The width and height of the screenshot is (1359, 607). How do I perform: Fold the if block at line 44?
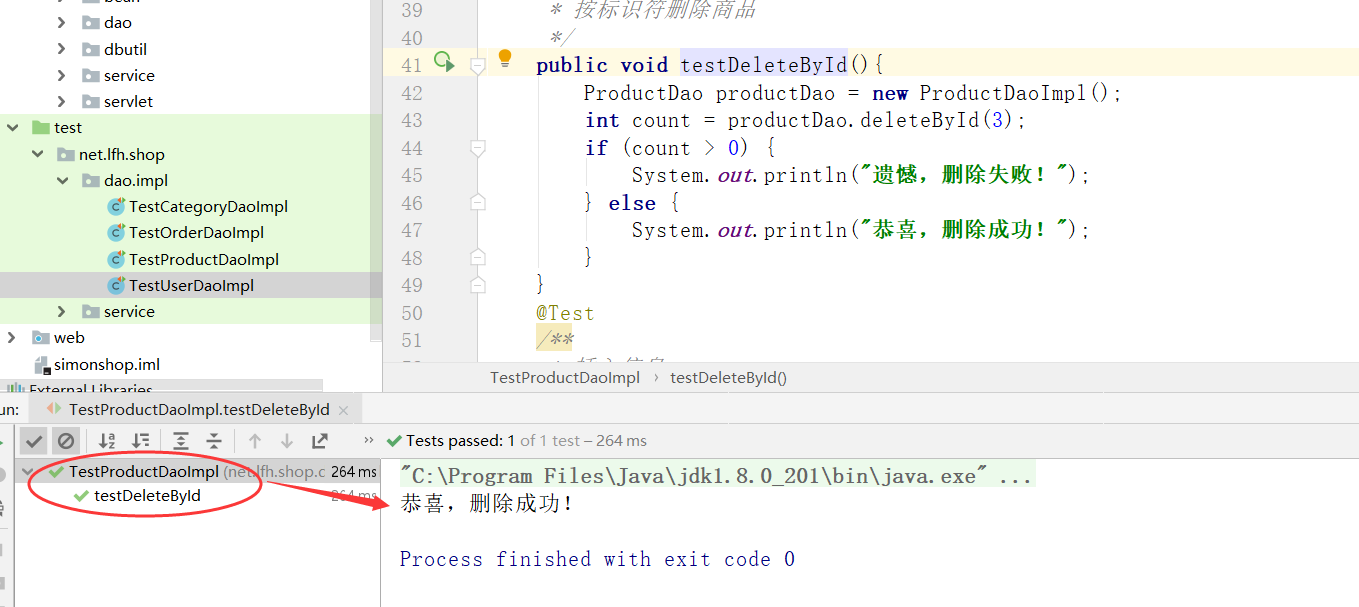tap(478, 148)
